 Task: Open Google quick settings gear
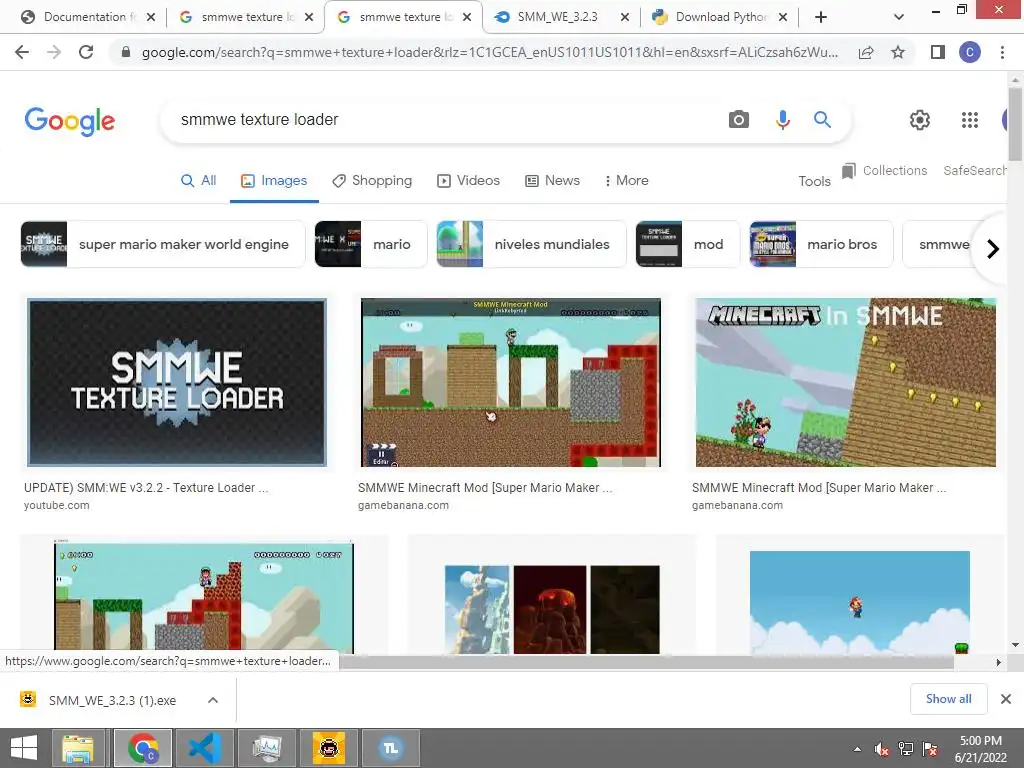(920, 120)
